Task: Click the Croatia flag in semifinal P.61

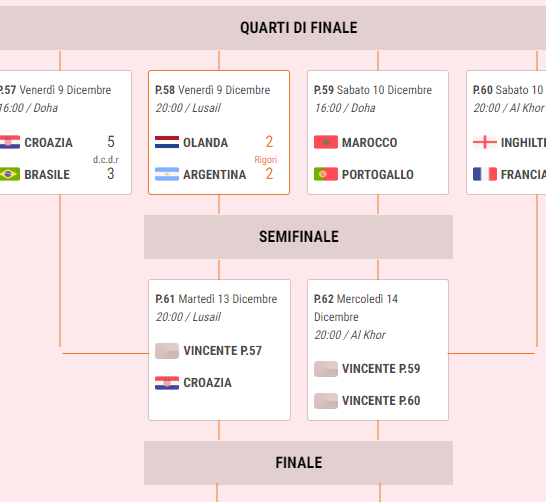Action: (167, 383)
